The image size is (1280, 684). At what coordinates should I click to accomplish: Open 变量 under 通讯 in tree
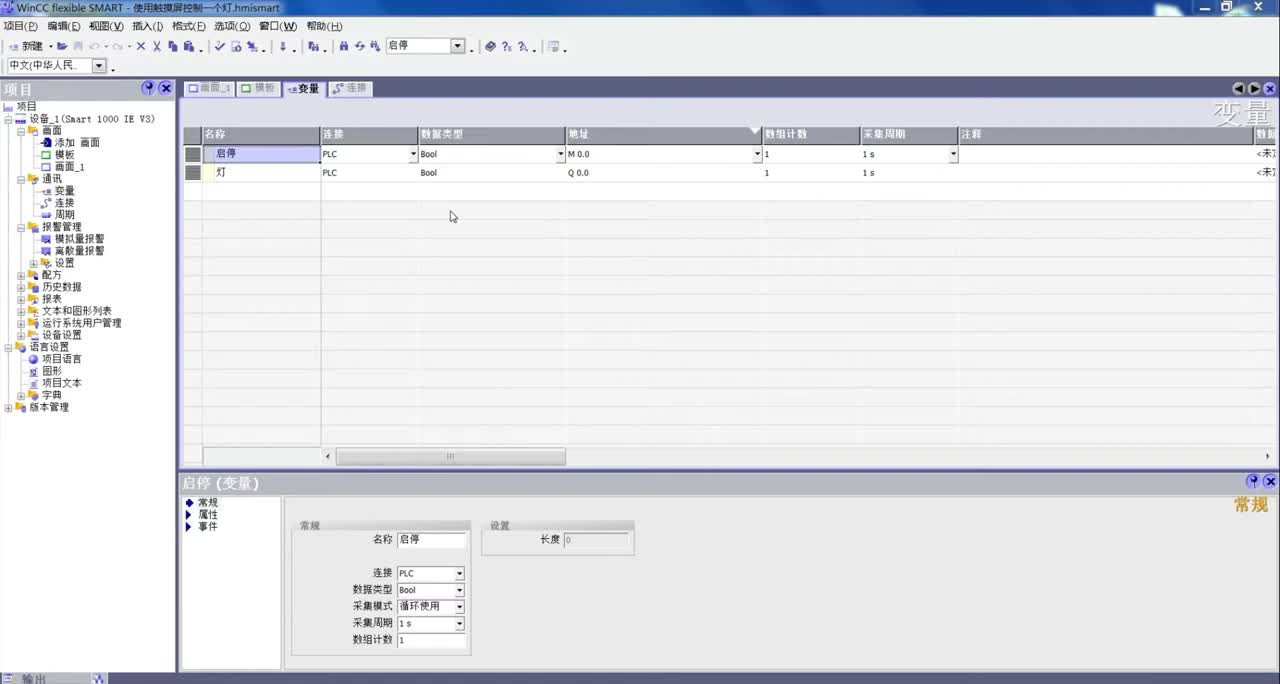(x=64, y=191)
